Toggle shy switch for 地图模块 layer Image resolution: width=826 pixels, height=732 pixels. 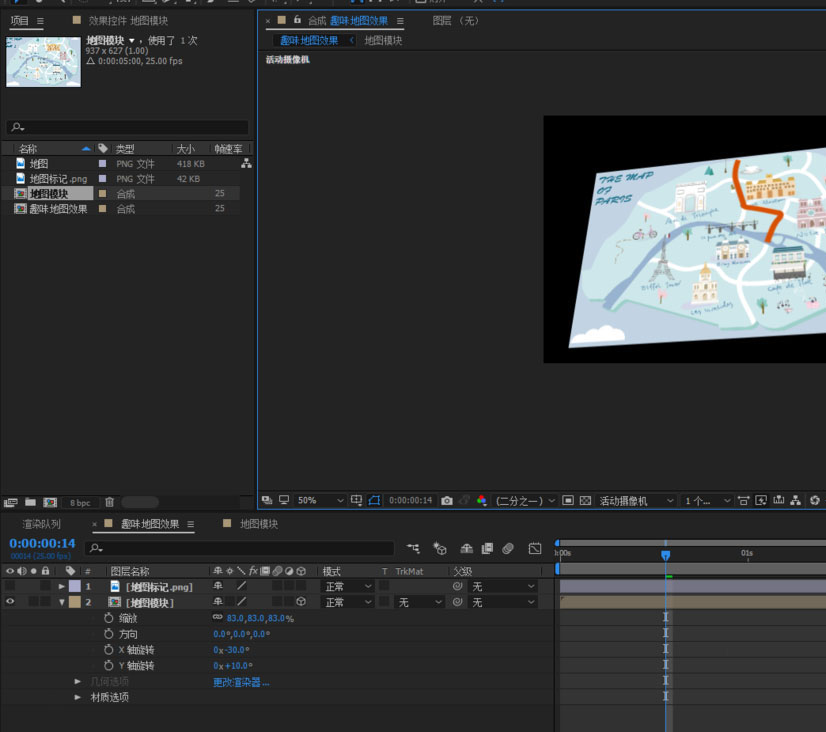pos(218,601)
